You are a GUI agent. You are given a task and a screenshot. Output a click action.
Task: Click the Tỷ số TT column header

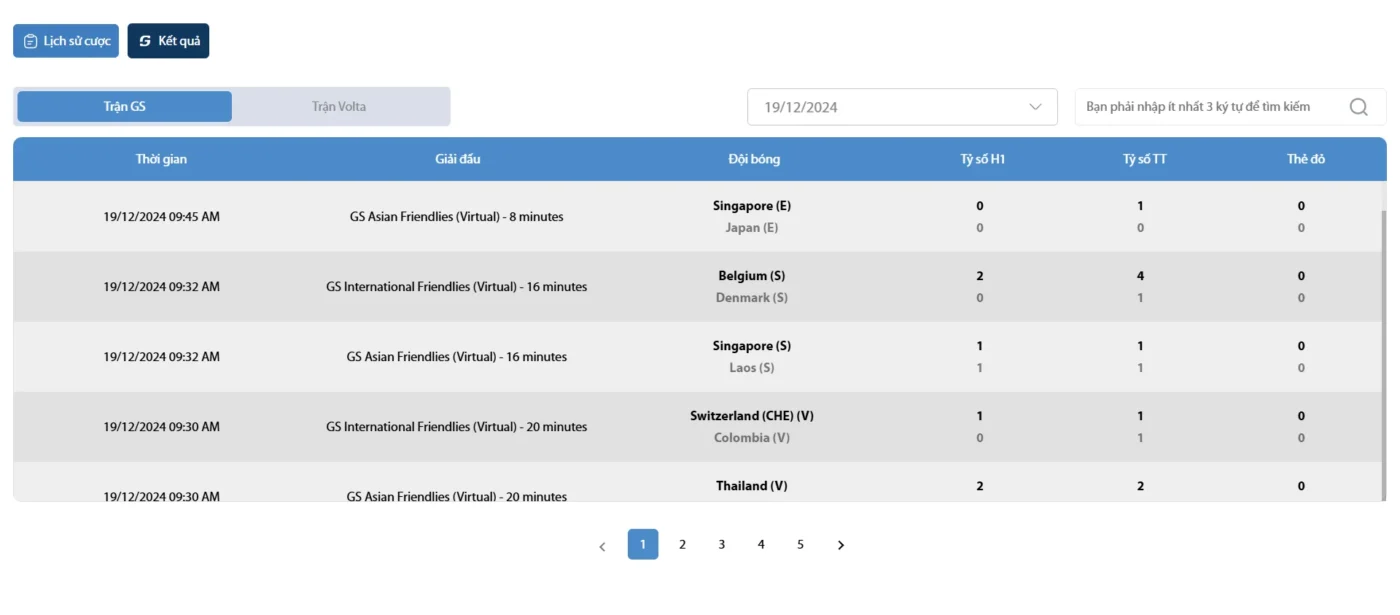[1144, 159]
